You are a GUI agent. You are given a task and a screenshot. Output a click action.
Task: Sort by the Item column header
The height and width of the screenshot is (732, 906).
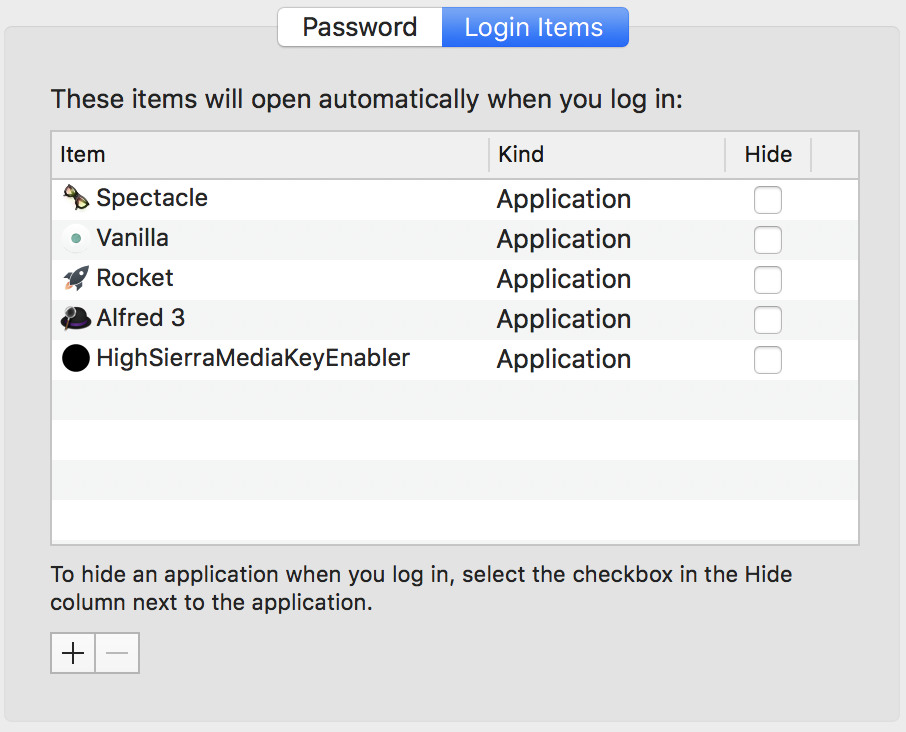[x=270, y=155]
